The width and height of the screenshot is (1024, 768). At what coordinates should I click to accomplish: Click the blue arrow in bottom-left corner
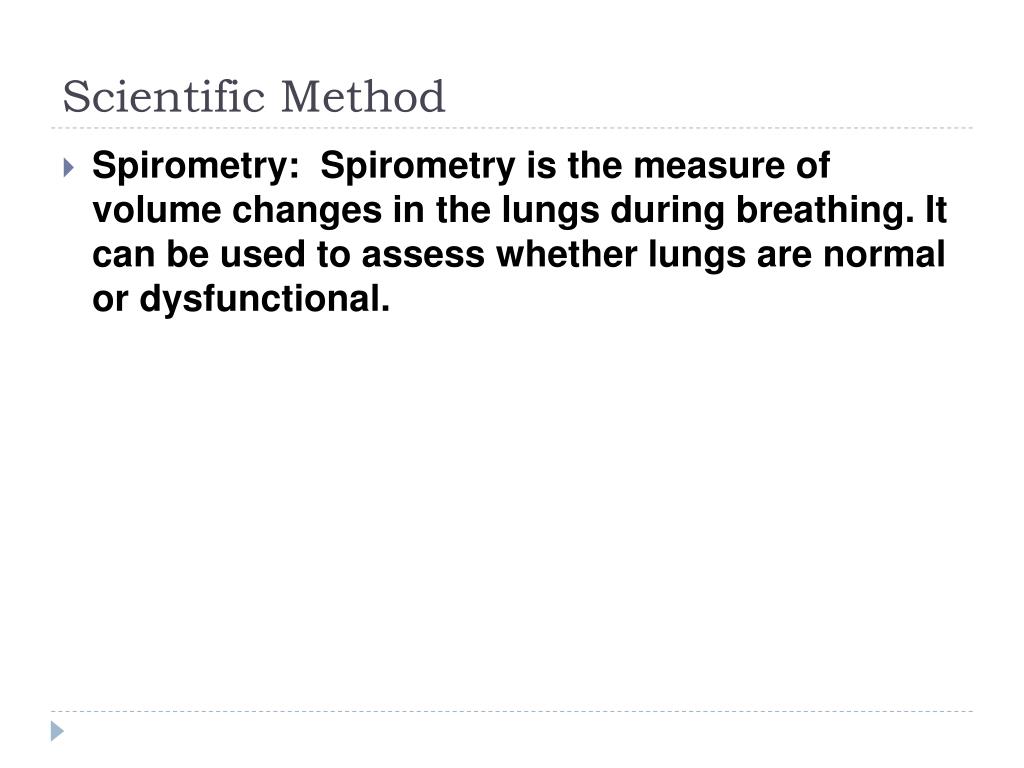[x=58, y=731]
